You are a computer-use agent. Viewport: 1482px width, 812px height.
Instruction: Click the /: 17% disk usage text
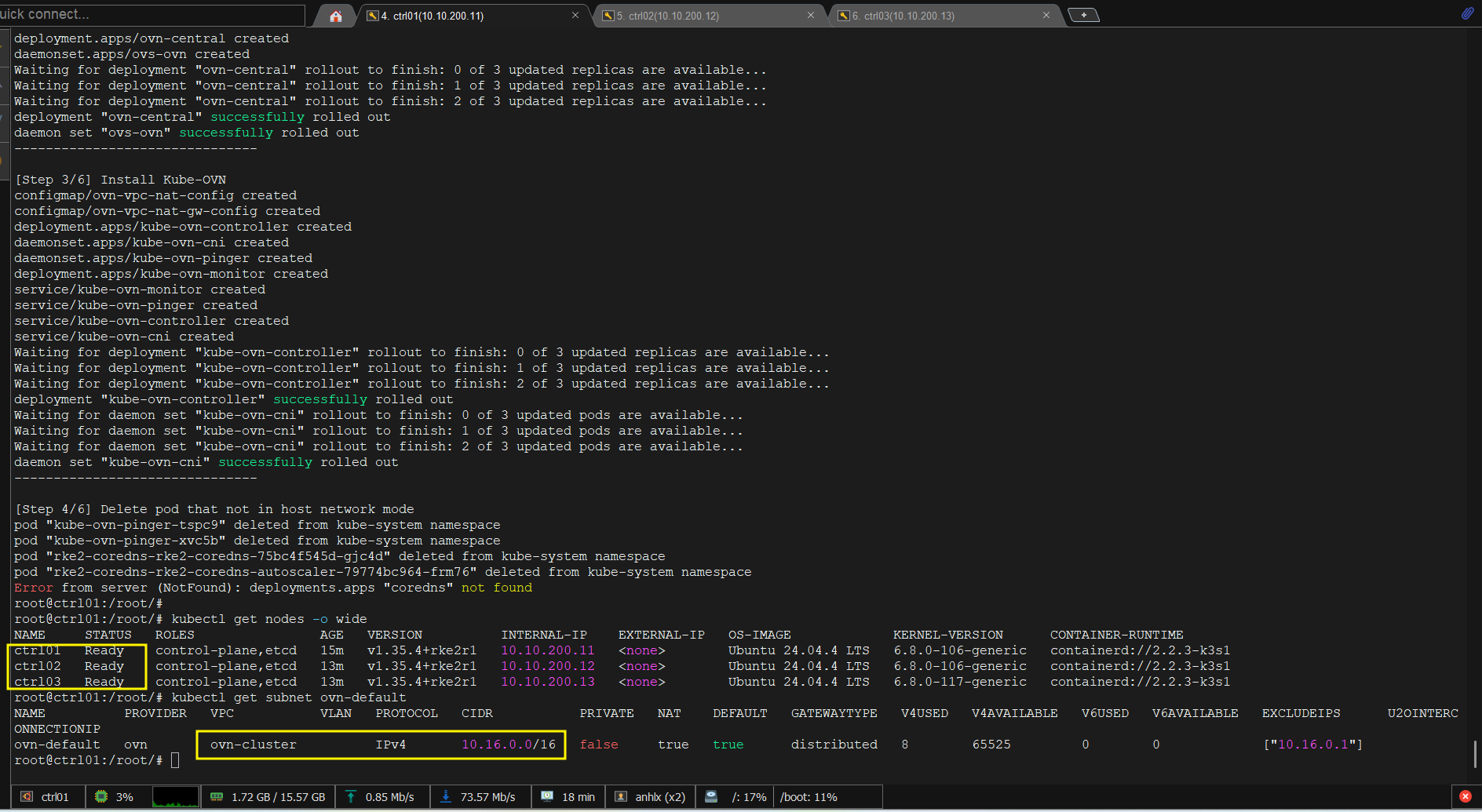click(x=749, y=797)
